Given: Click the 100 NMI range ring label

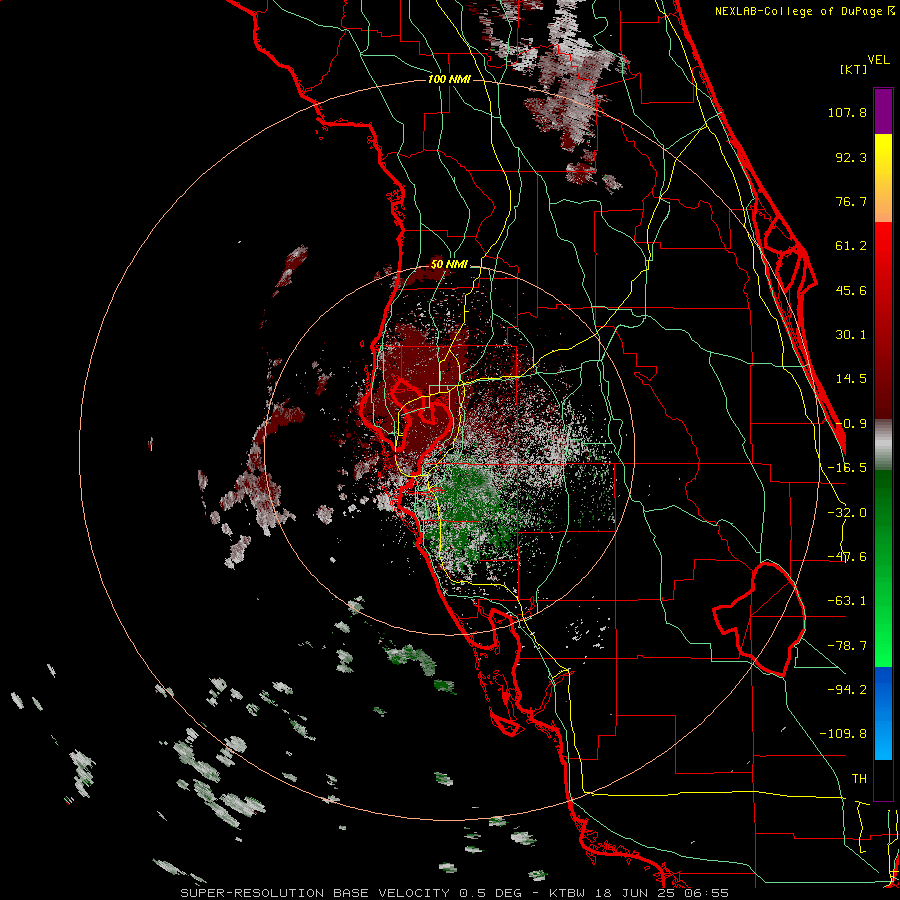Looking at the screenshot, I should click(x=449, y=79).
